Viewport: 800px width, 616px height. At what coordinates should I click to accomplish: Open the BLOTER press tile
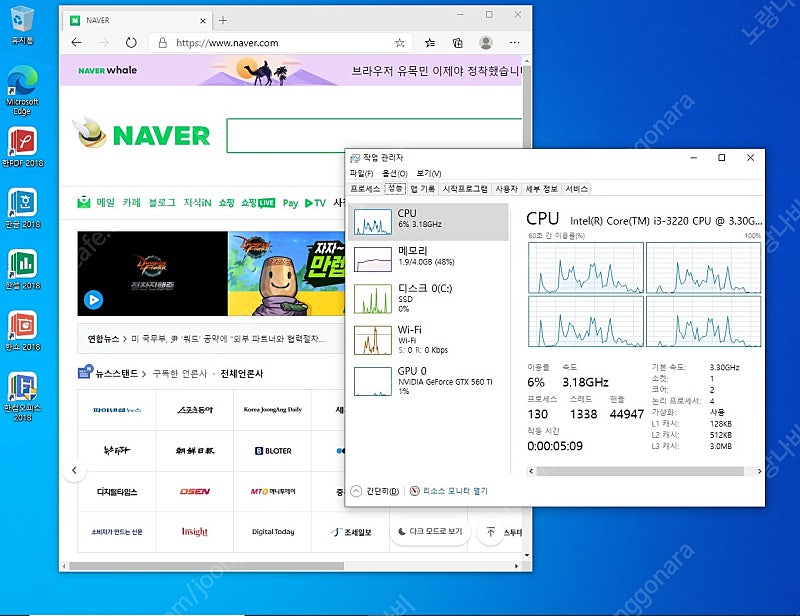point(273,451)
